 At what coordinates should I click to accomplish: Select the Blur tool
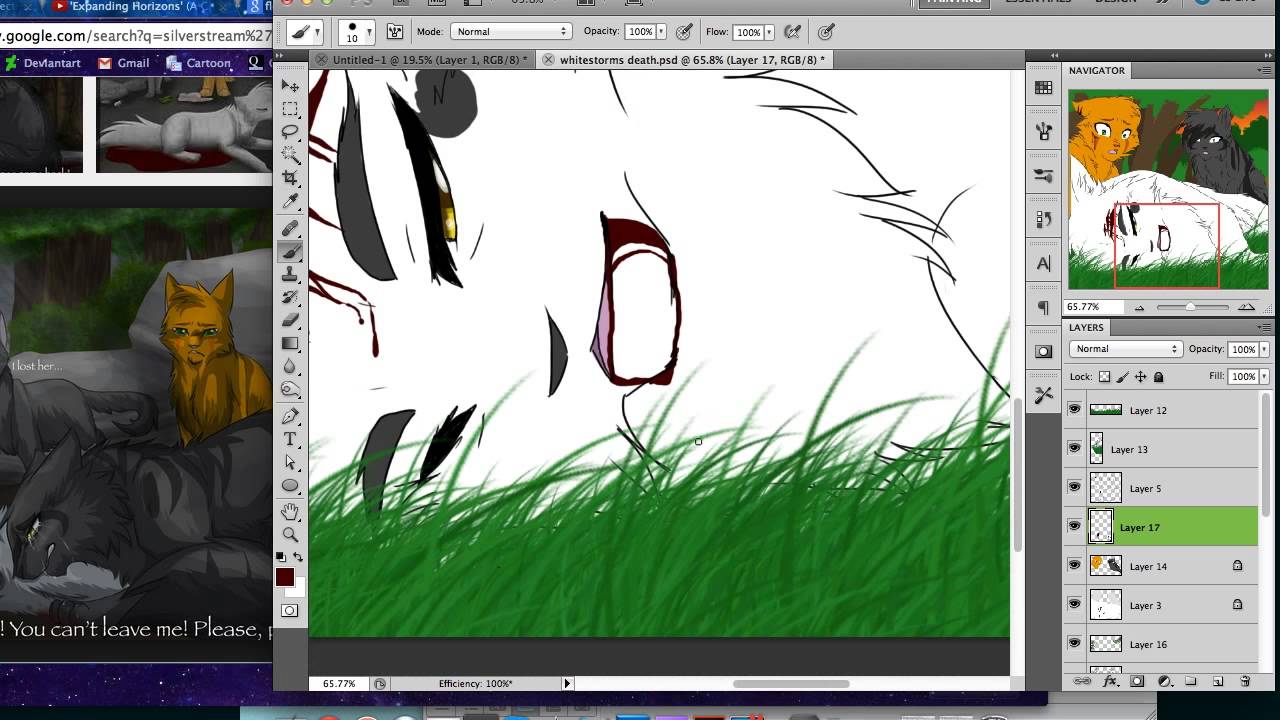[290, 367]
